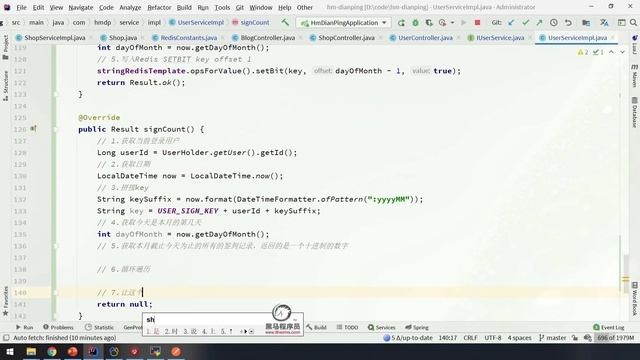This screenshot has width=640, height=360.
Task: Close the UserServiceImpl.java tab
Action: click(613, 38)
